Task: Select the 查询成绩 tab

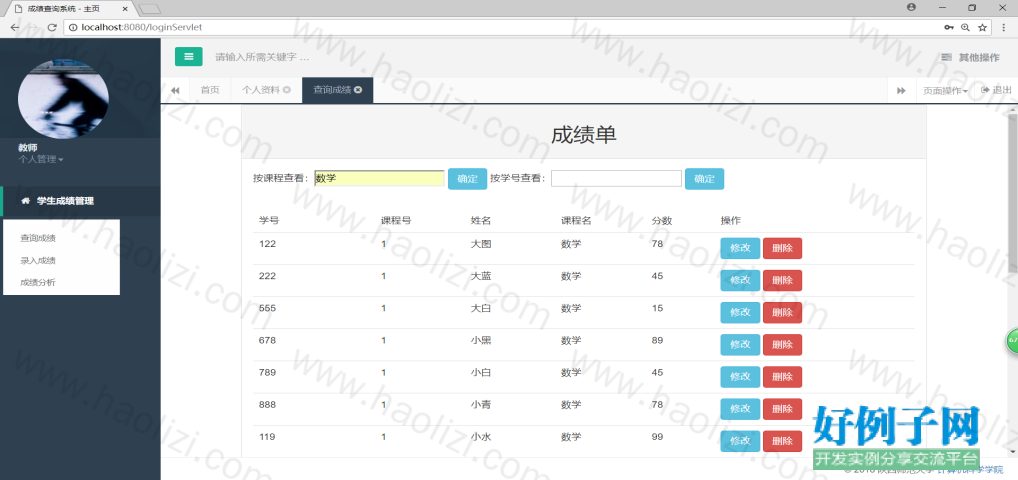Action: pos(338,90)
